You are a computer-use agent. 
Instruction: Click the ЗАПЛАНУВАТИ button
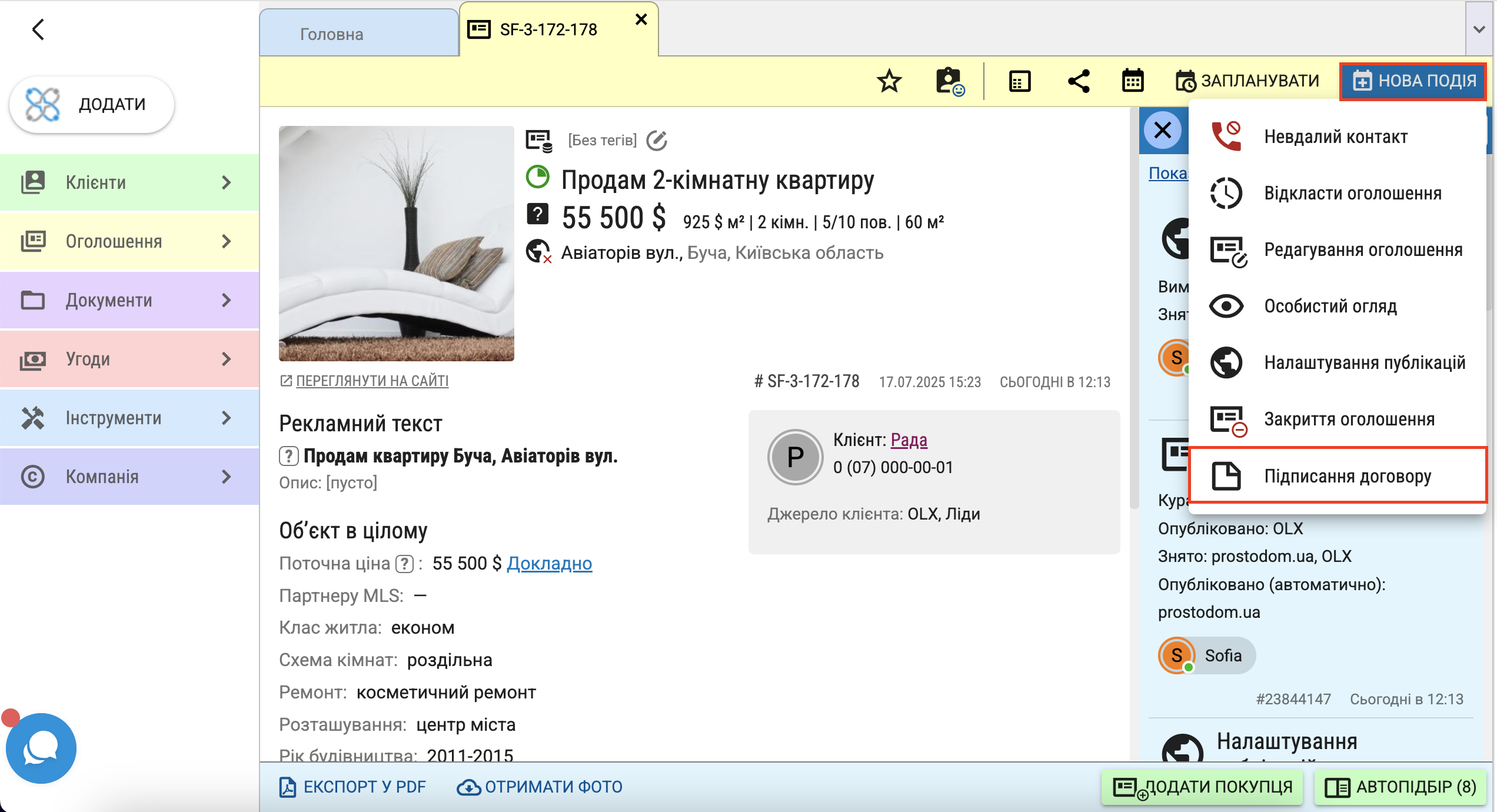1247,81
